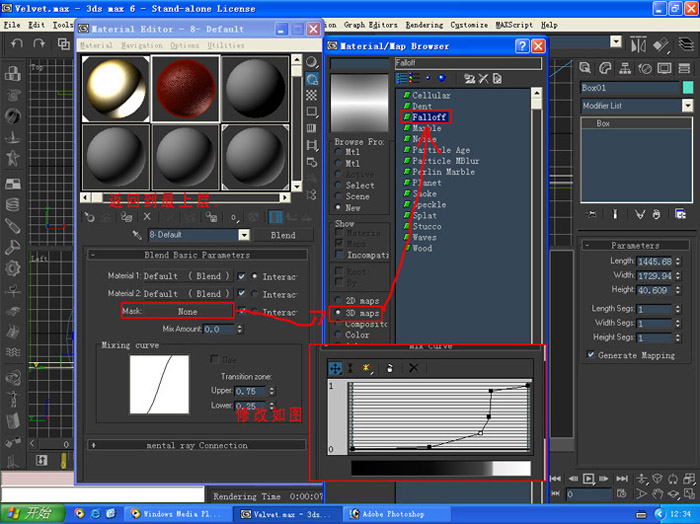Image resolution: width=700 pixels, height=524 pixels.
Task: Open Motion tab icon in command panel
Action: tap(645, 68)
